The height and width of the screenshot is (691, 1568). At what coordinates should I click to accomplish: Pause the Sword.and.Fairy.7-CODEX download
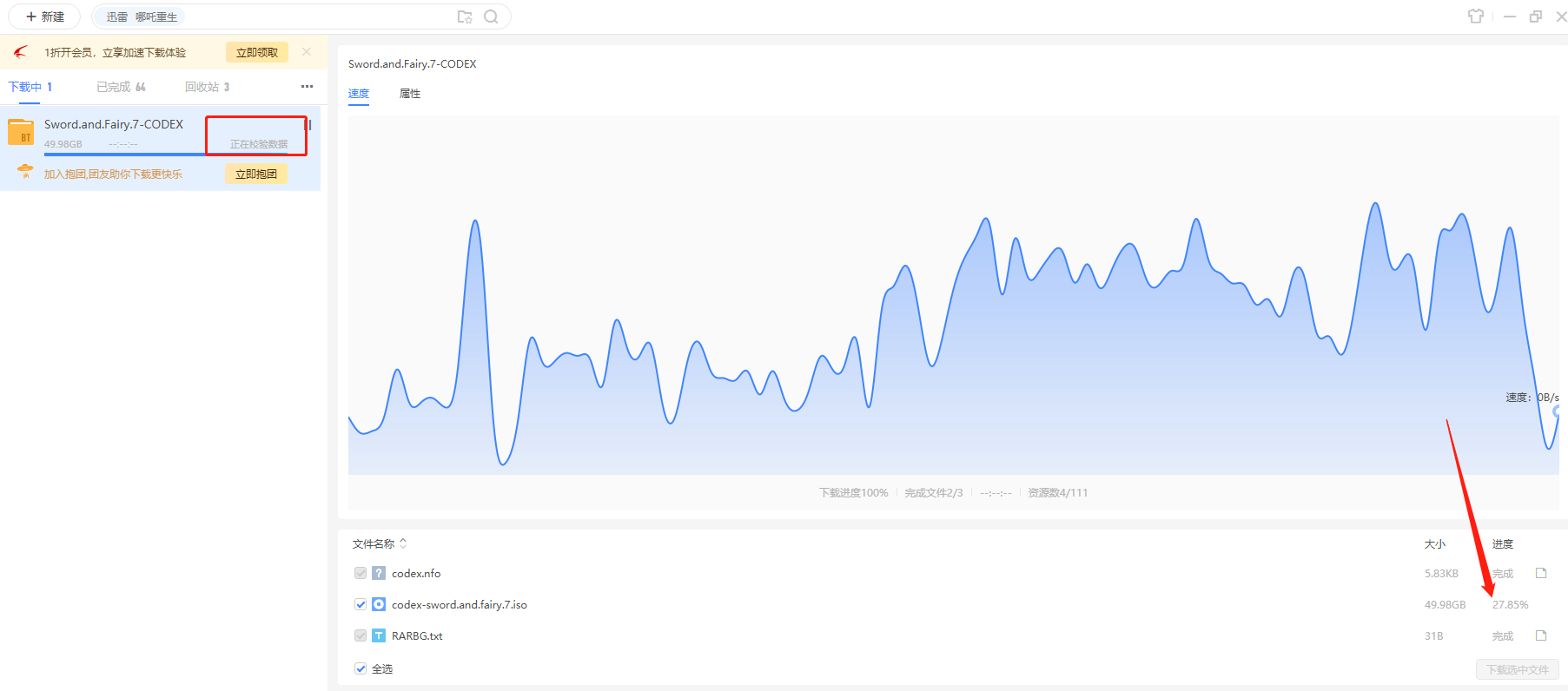coord(308,125)
